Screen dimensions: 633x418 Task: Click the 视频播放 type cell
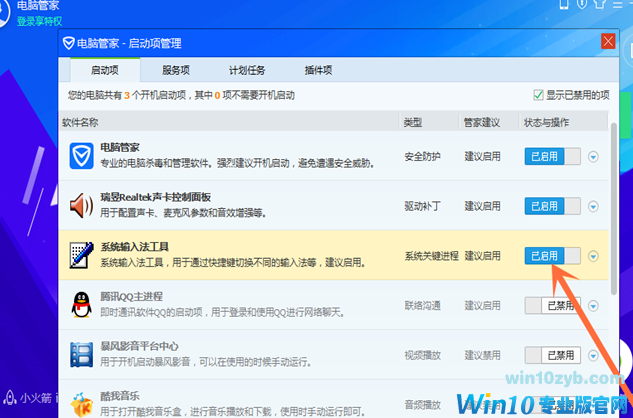422,355
